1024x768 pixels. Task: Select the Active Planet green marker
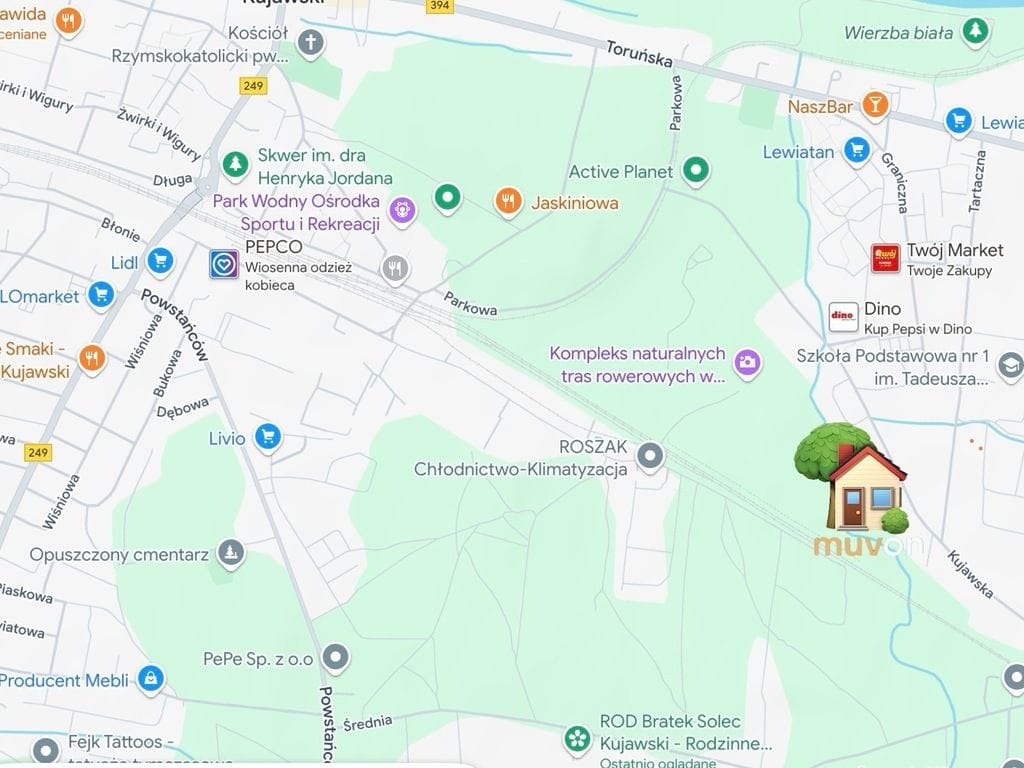[696, 171]
